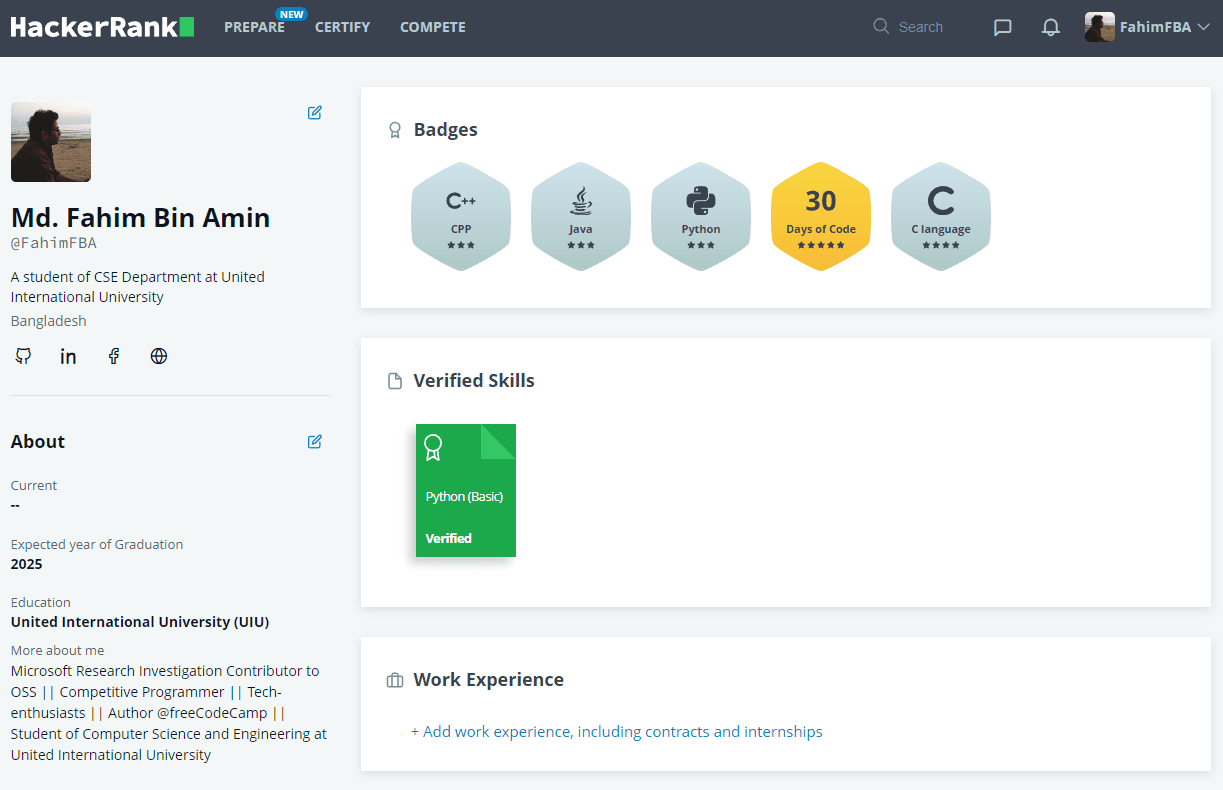The width and height of the screenshot is (1223, 790).
Task: Click the graduation year 2025
Action: 27,564
